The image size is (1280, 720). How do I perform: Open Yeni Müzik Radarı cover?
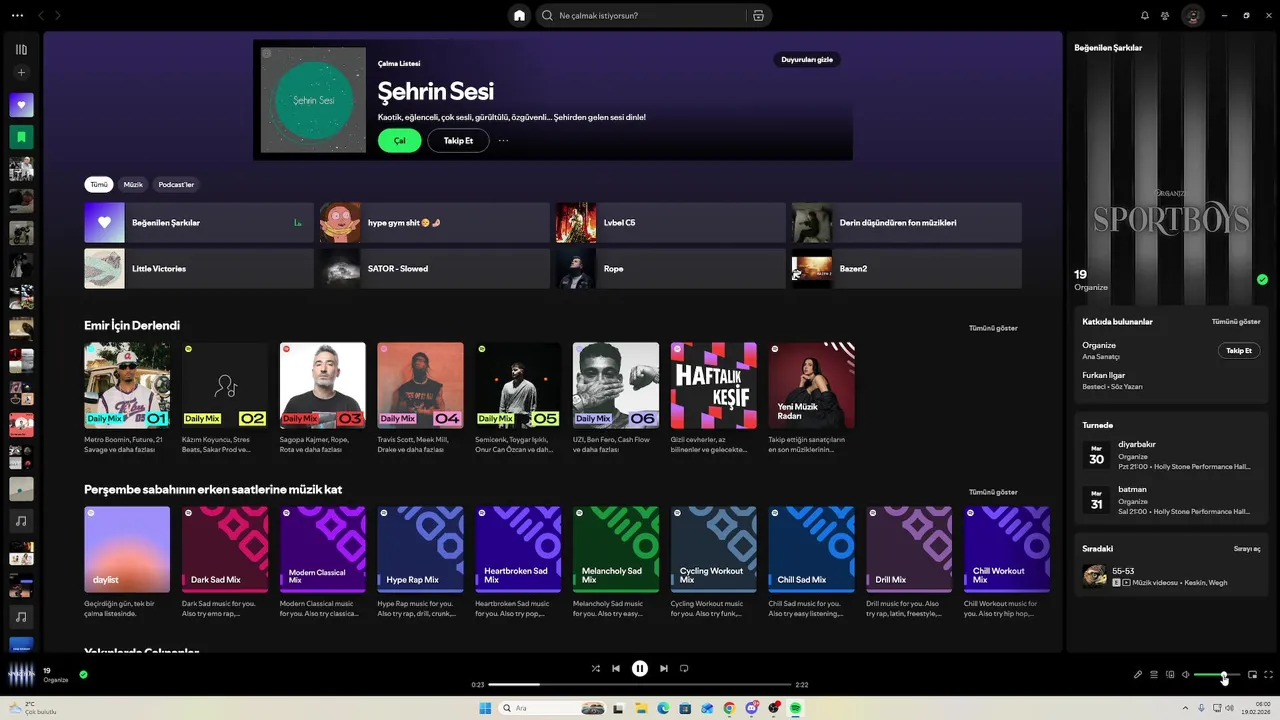coord(812,385)
